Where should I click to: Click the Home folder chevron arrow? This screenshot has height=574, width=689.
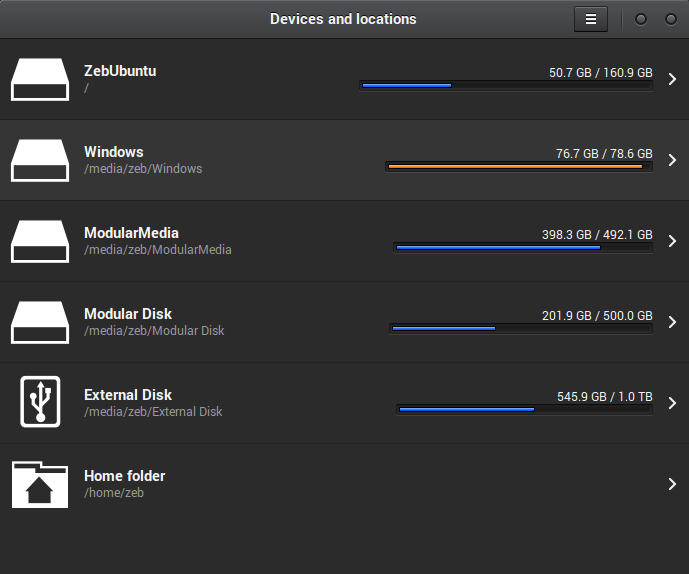672,484
